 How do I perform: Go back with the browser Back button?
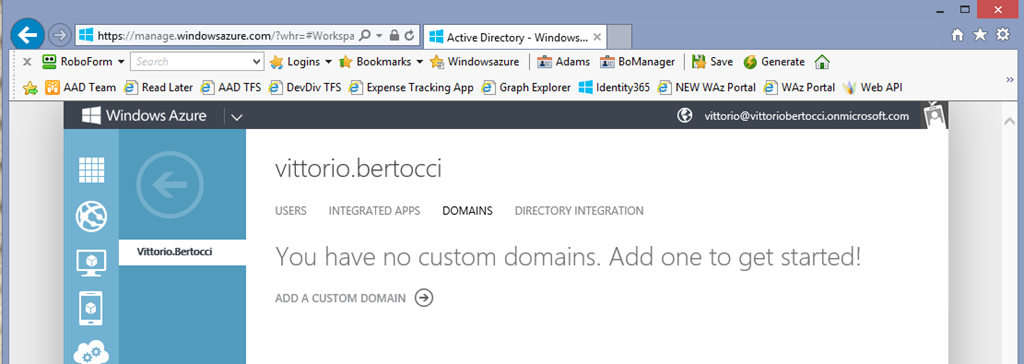tap(27, 35)
